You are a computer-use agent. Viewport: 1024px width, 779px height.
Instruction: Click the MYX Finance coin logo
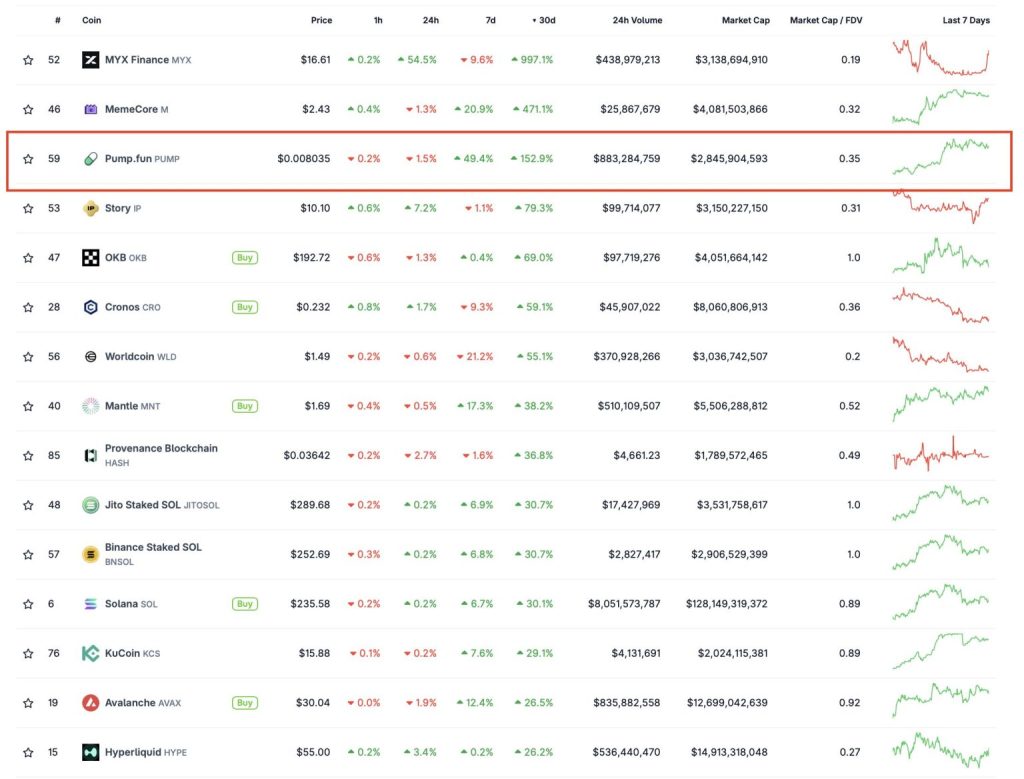(x=90, y=60)
